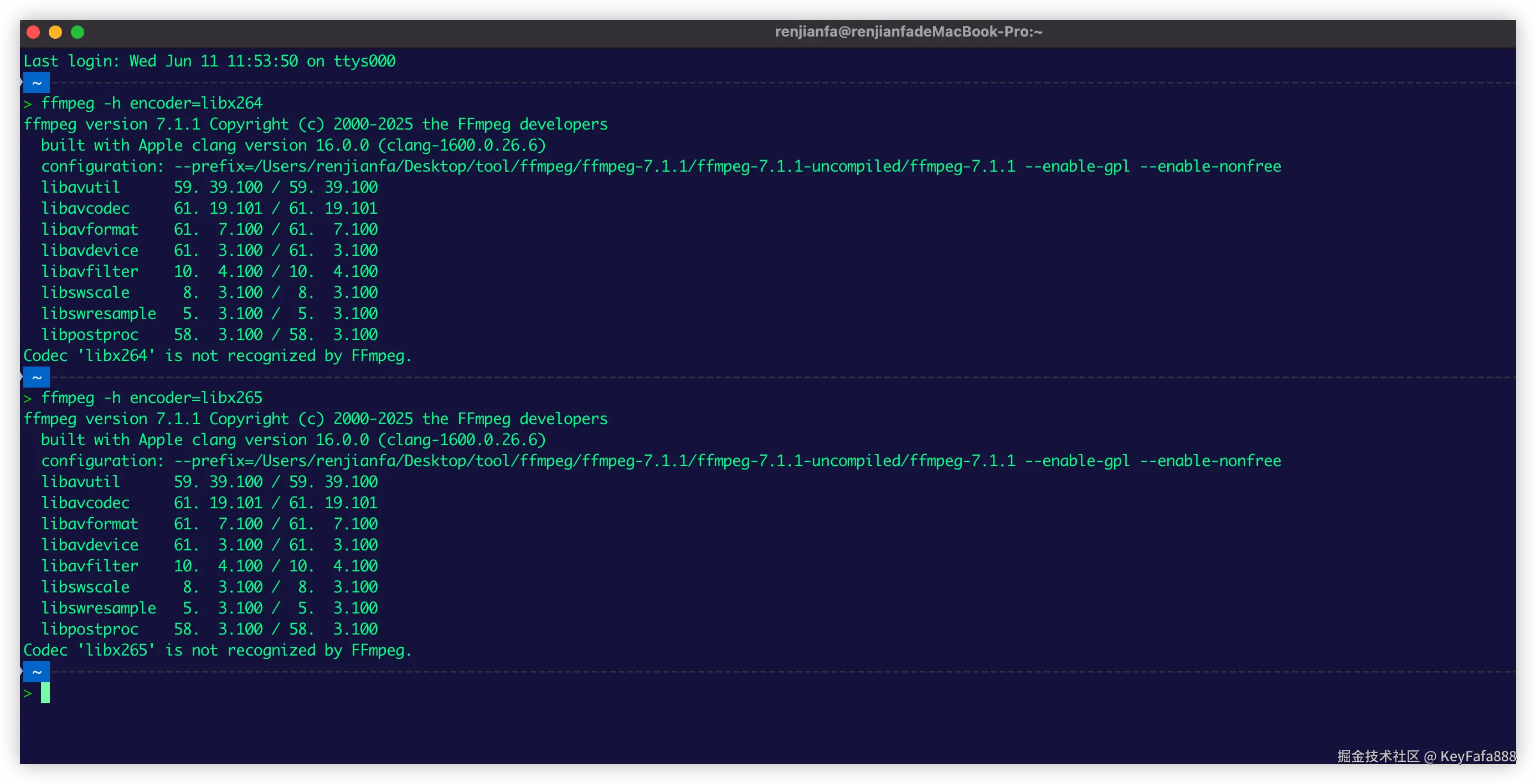
Task: Click the first libavcodec version row
Action: point(209,209)
